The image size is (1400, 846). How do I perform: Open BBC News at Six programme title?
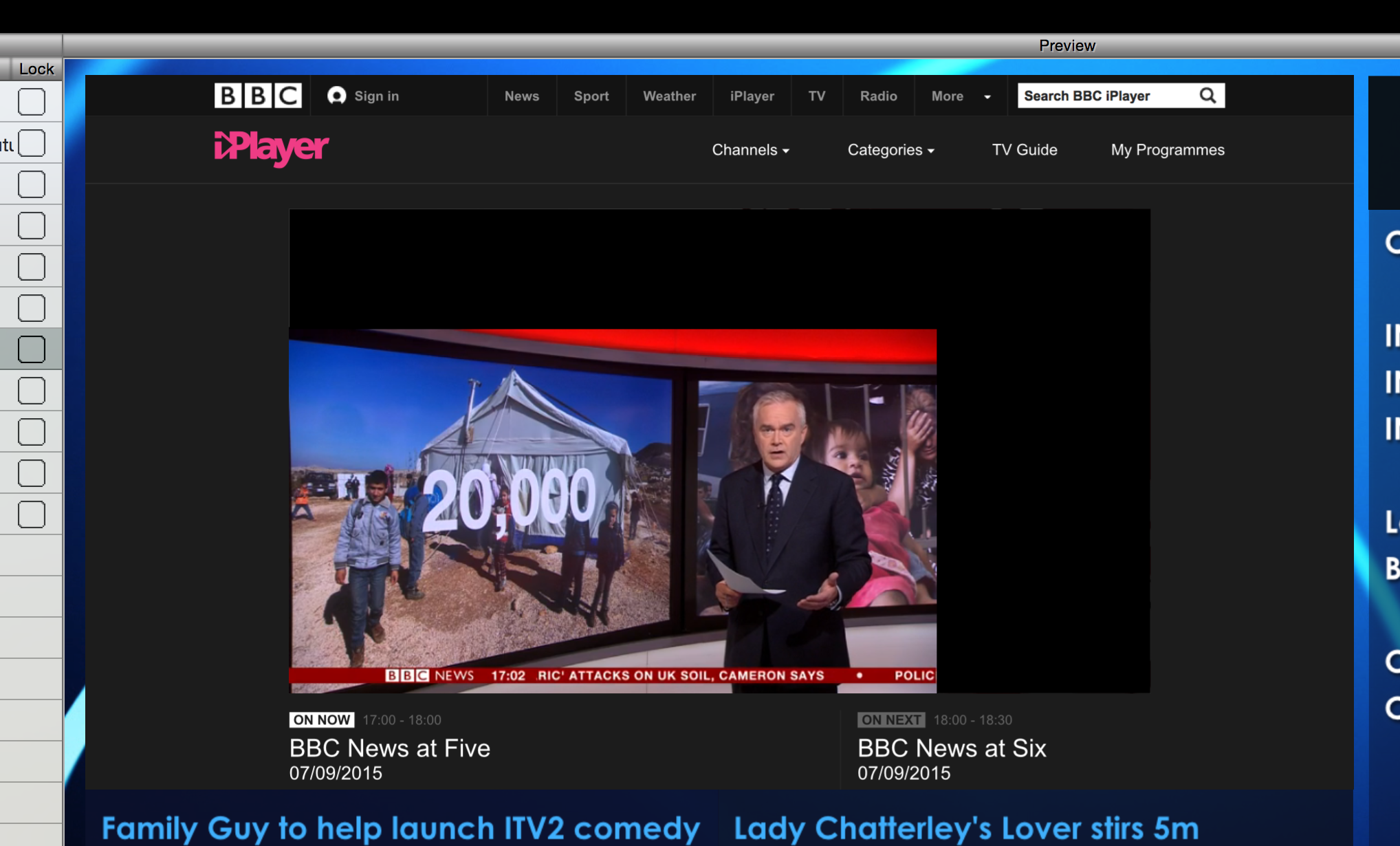[952, 748]
